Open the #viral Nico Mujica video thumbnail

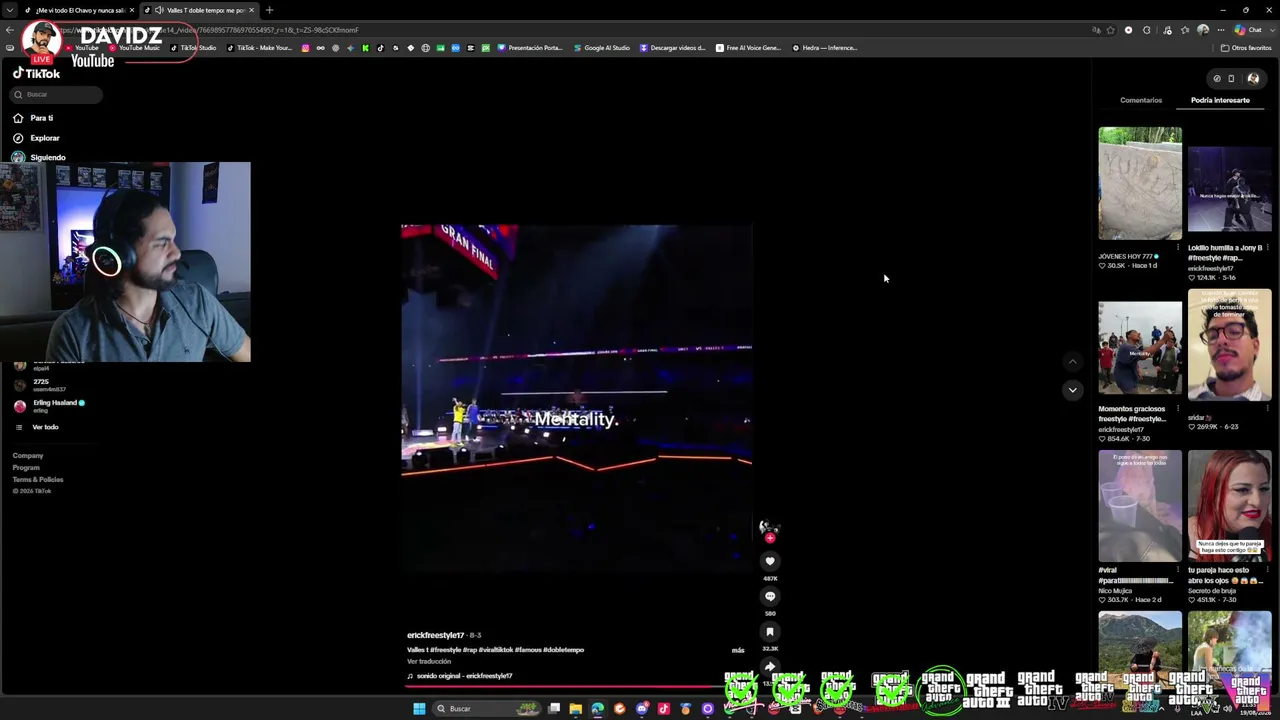pos(1140,506)
